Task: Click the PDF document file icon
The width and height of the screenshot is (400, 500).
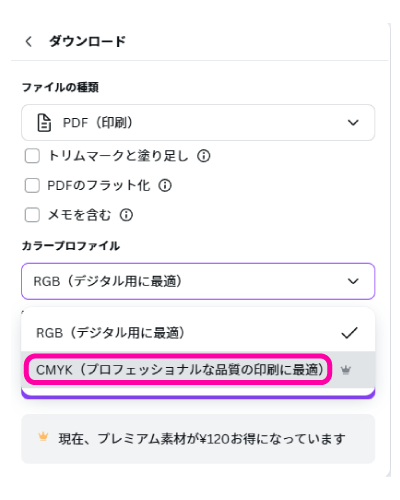Action: pyautogui.click(x=44, y=122)
